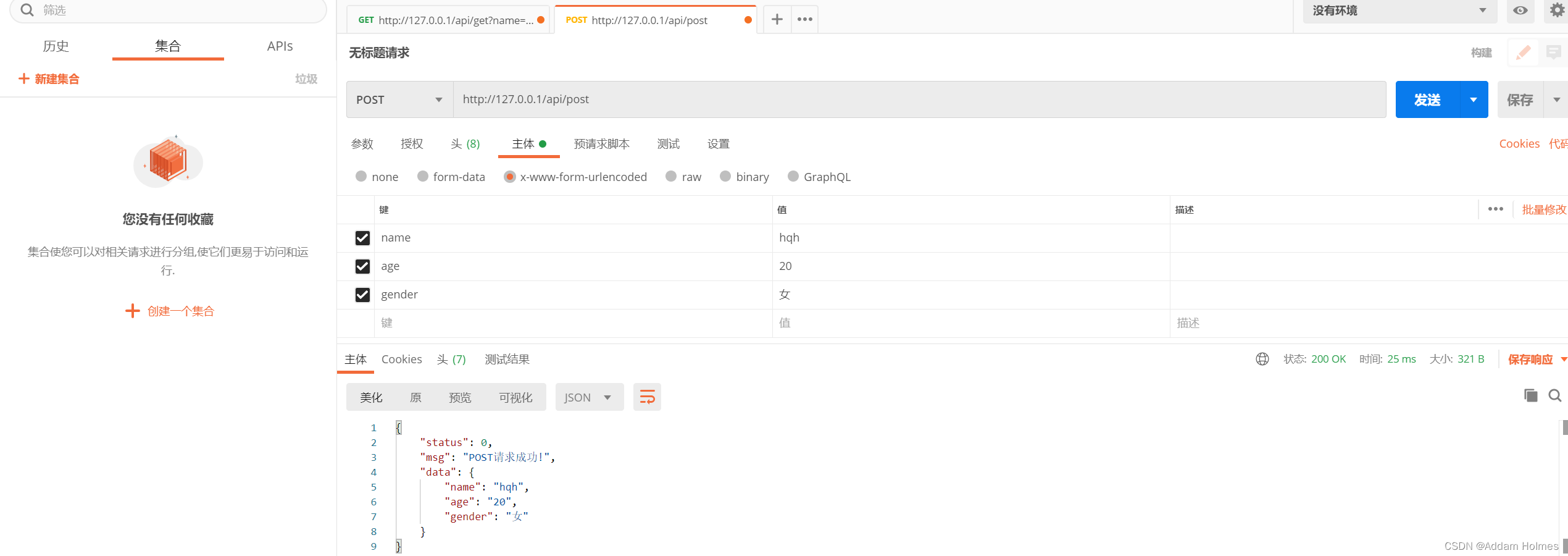Expand the 发送 button dropdown arrow
Screen dimensions: 1568x556
(x=1474, y=99)
